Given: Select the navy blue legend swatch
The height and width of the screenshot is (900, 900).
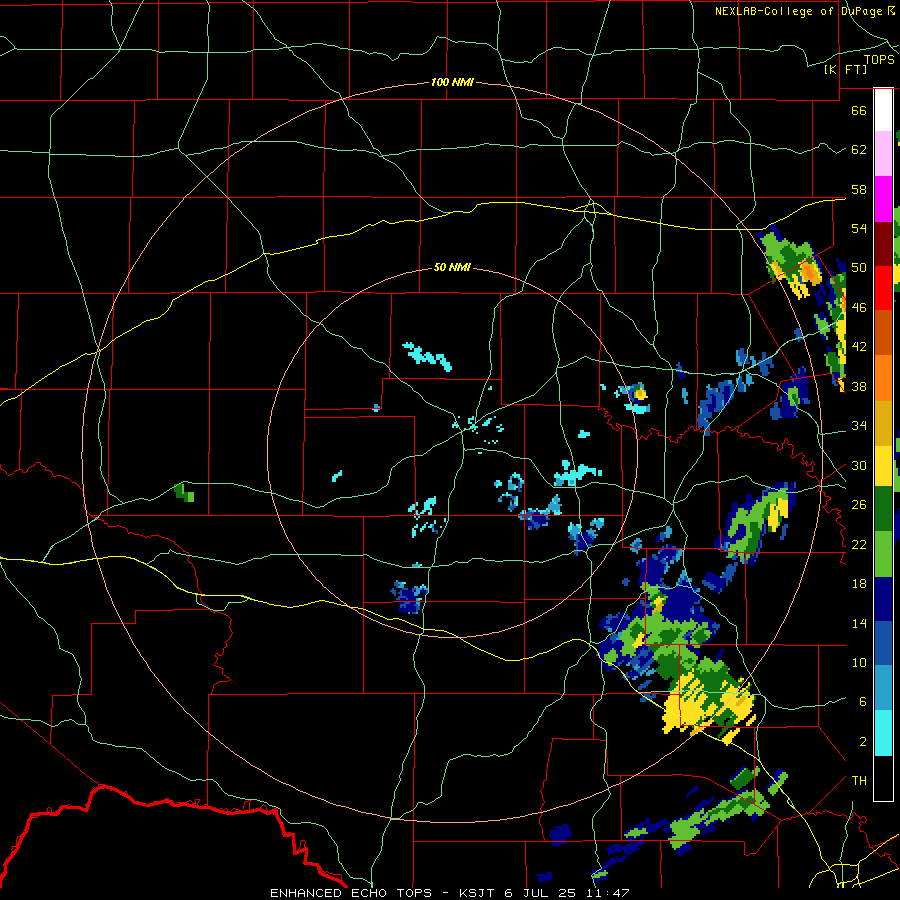Looking at the screenshot, I should (883, 599).
